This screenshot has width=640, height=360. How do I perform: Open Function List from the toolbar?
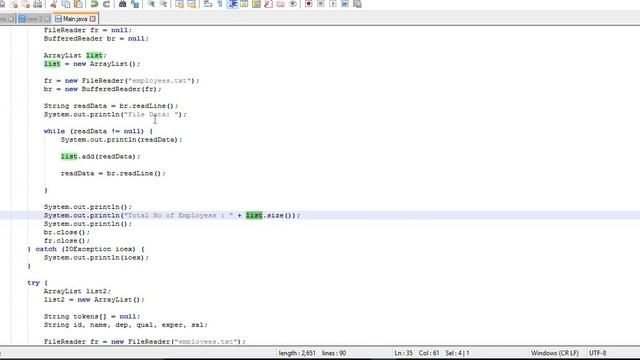tap(268, 4)
